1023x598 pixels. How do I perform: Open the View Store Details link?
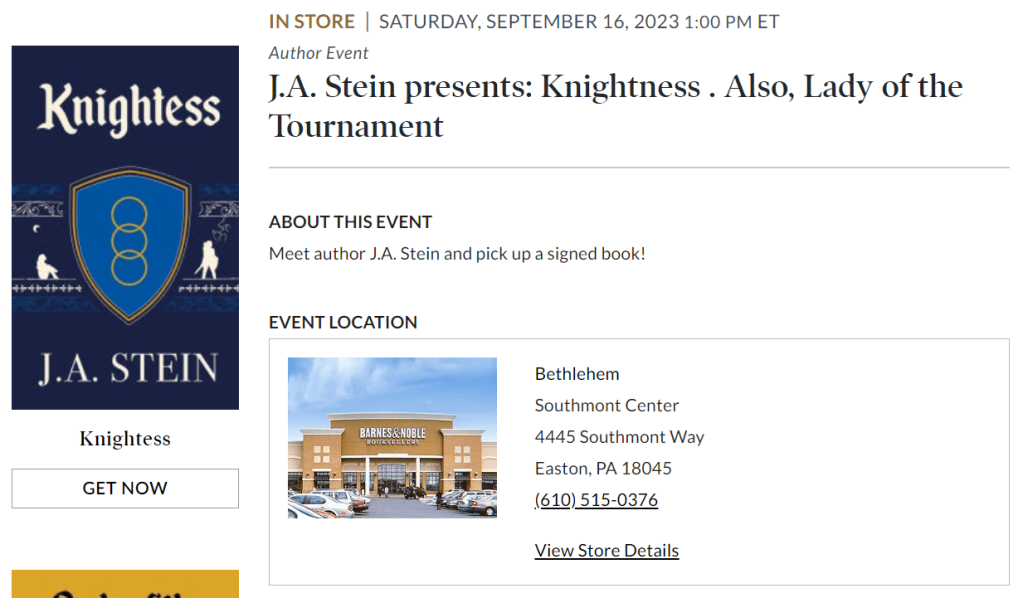click(x=606, y=550)
